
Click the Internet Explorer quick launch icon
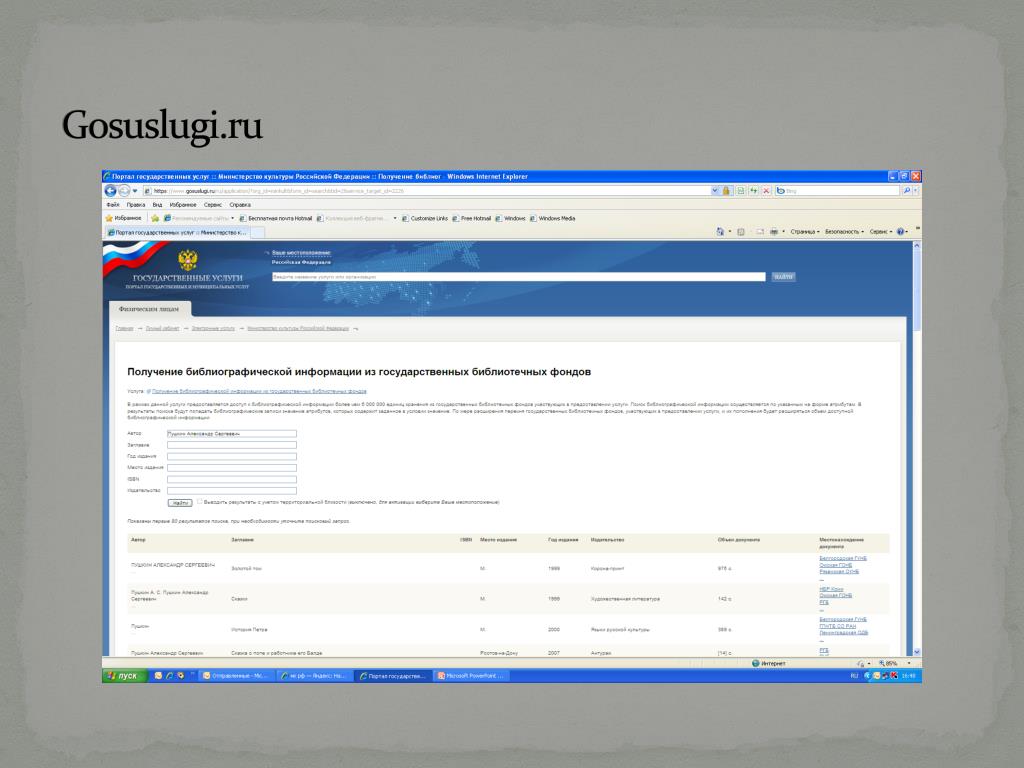pos(169,676)
